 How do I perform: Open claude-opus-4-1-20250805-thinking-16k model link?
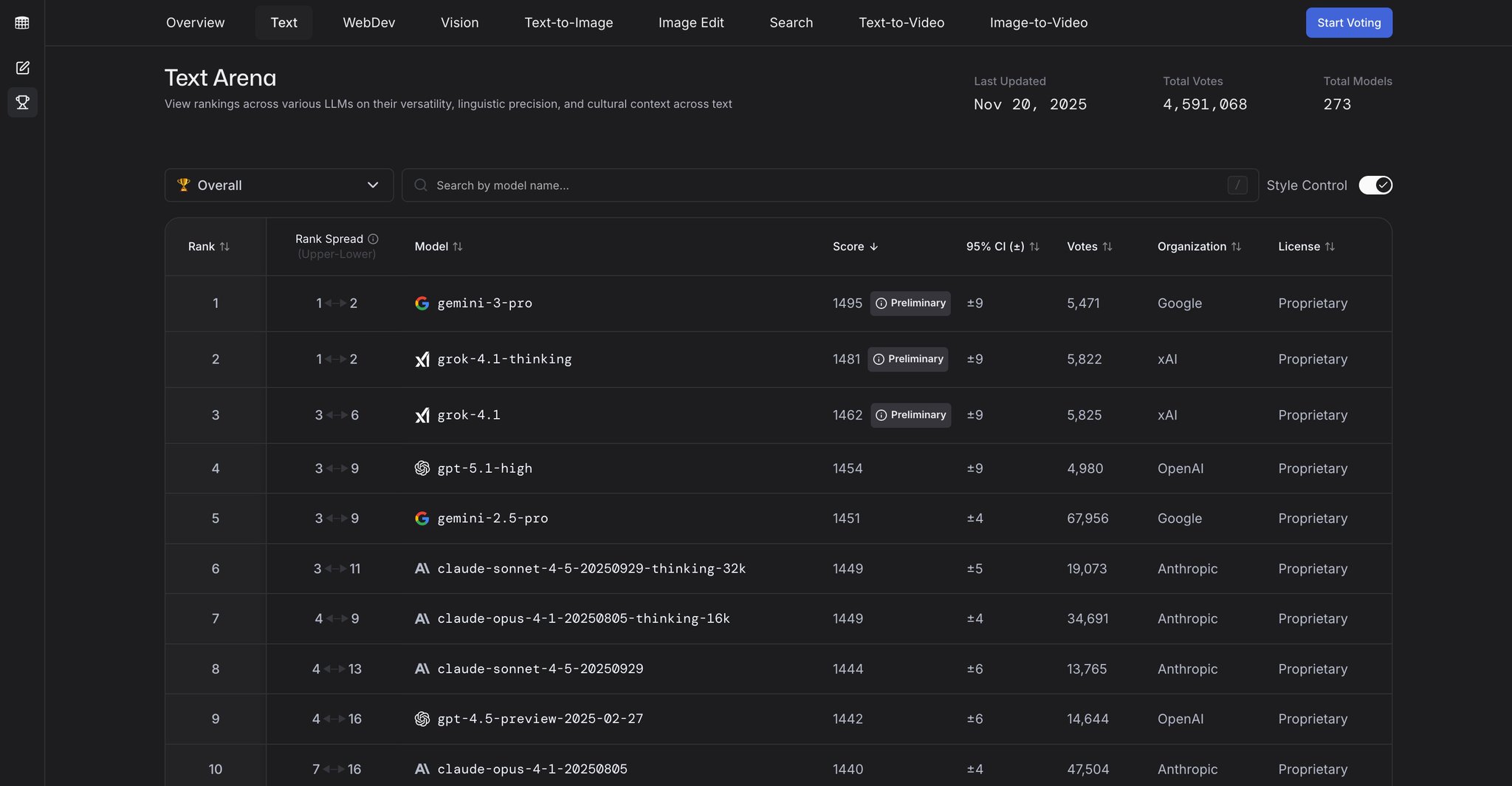point(583,619)
